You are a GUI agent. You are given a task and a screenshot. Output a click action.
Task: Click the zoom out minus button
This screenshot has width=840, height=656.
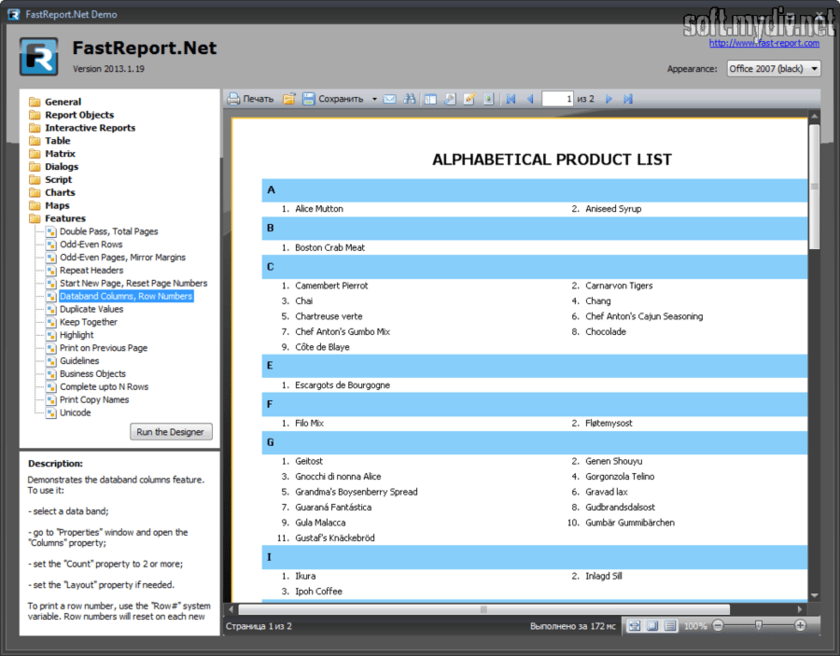click(718, 625)
